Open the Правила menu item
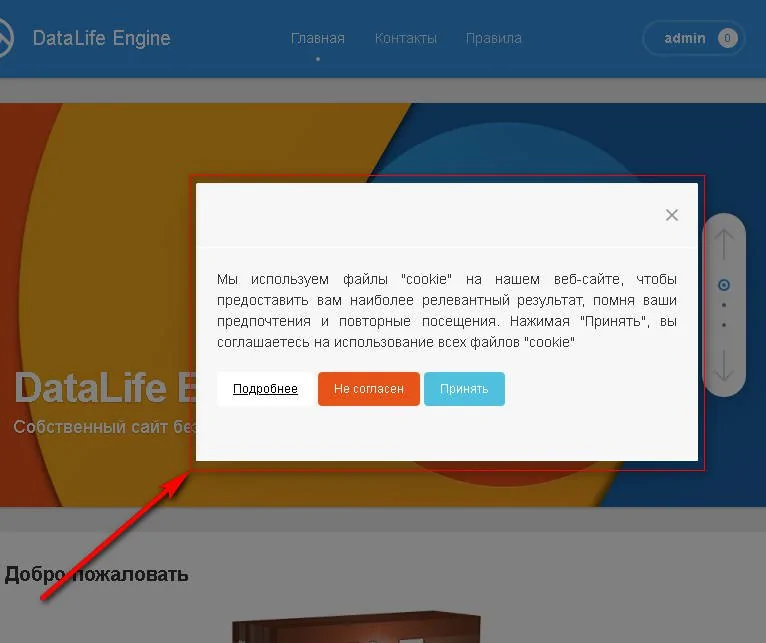Viewport: 766px width, 643px height. pos(493,38)
